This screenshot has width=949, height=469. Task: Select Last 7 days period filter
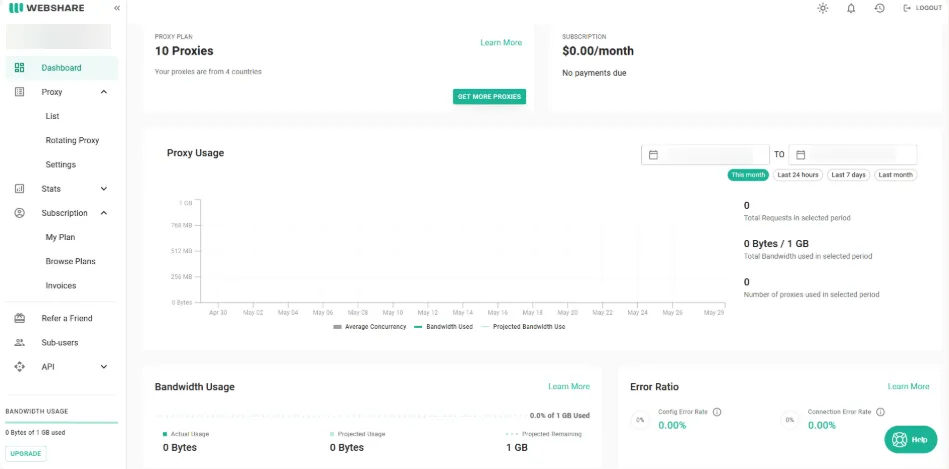tap(849, 175)
